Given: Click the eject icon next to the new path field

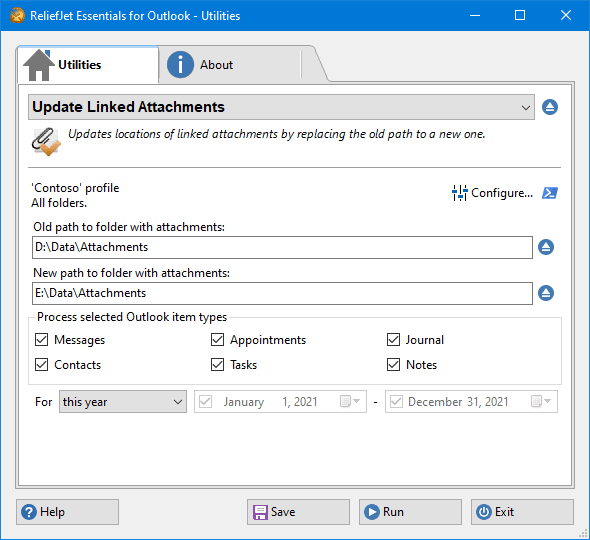Looking at the screenshot, I should 546,293.
